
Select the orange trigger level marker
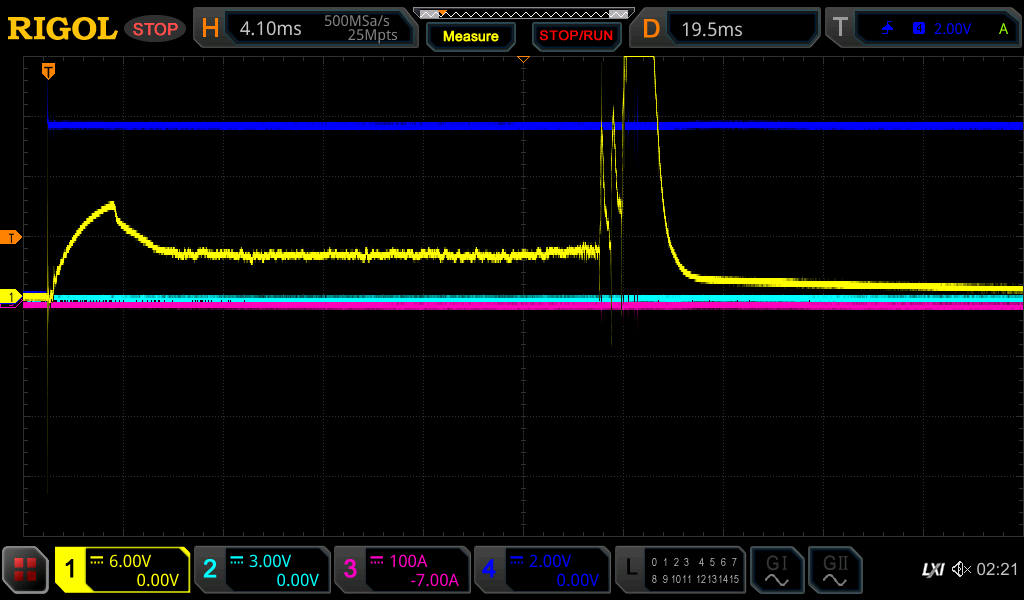click(x=12, y=237)
